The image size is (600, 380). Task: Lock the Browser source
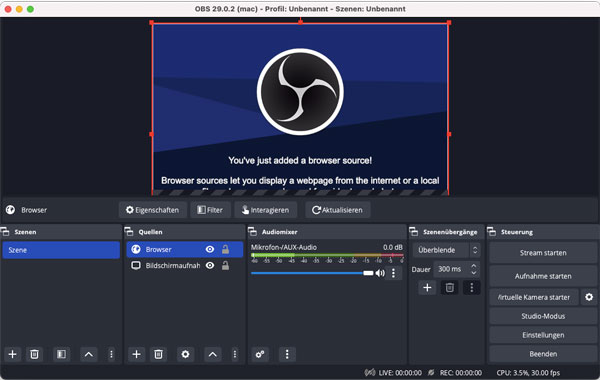[x=225, y=250]
